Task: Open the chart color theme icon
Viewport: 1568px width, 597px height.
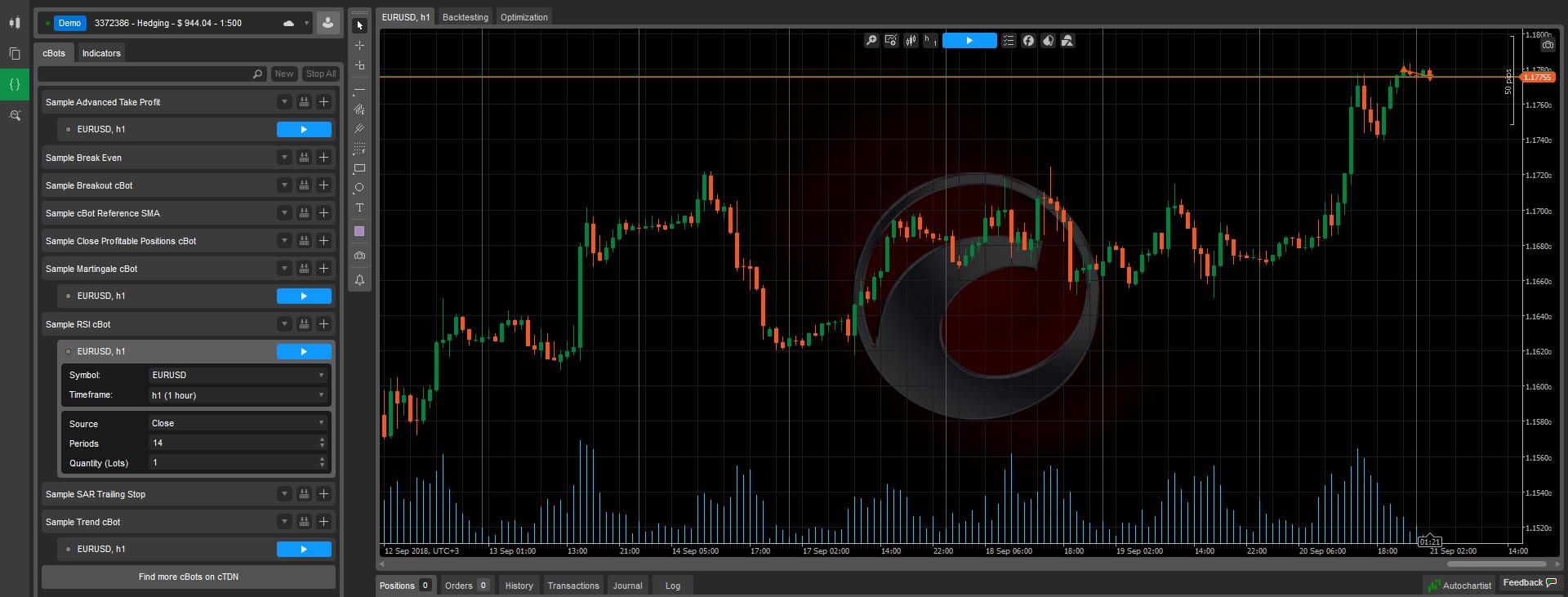Action: pos(1048,40)
